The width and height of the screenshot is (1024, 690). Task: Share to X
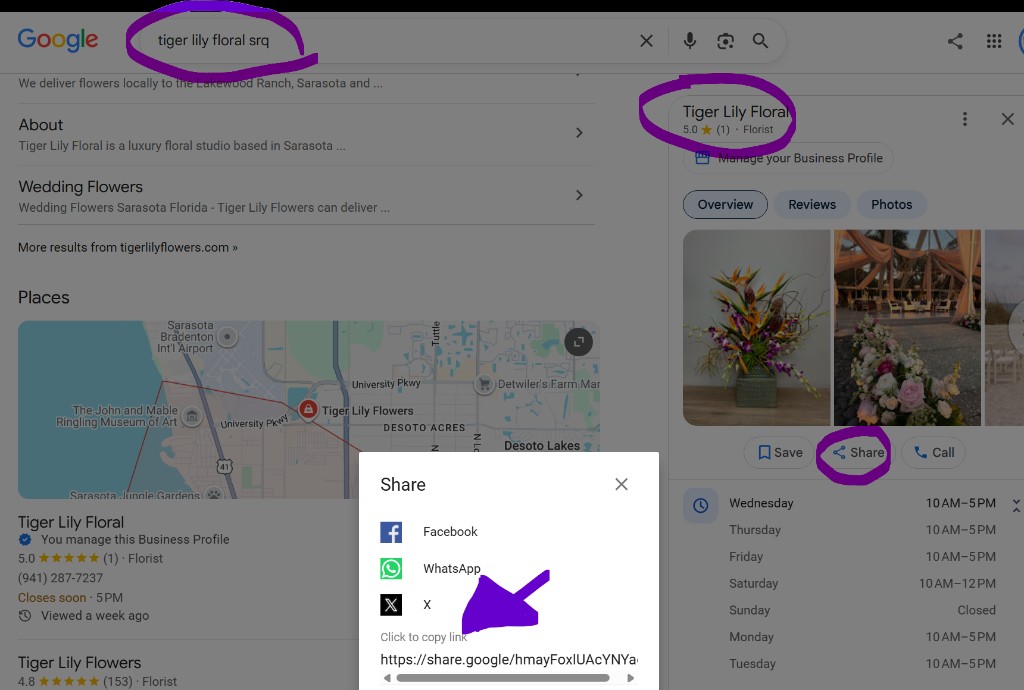coord(406,604)
